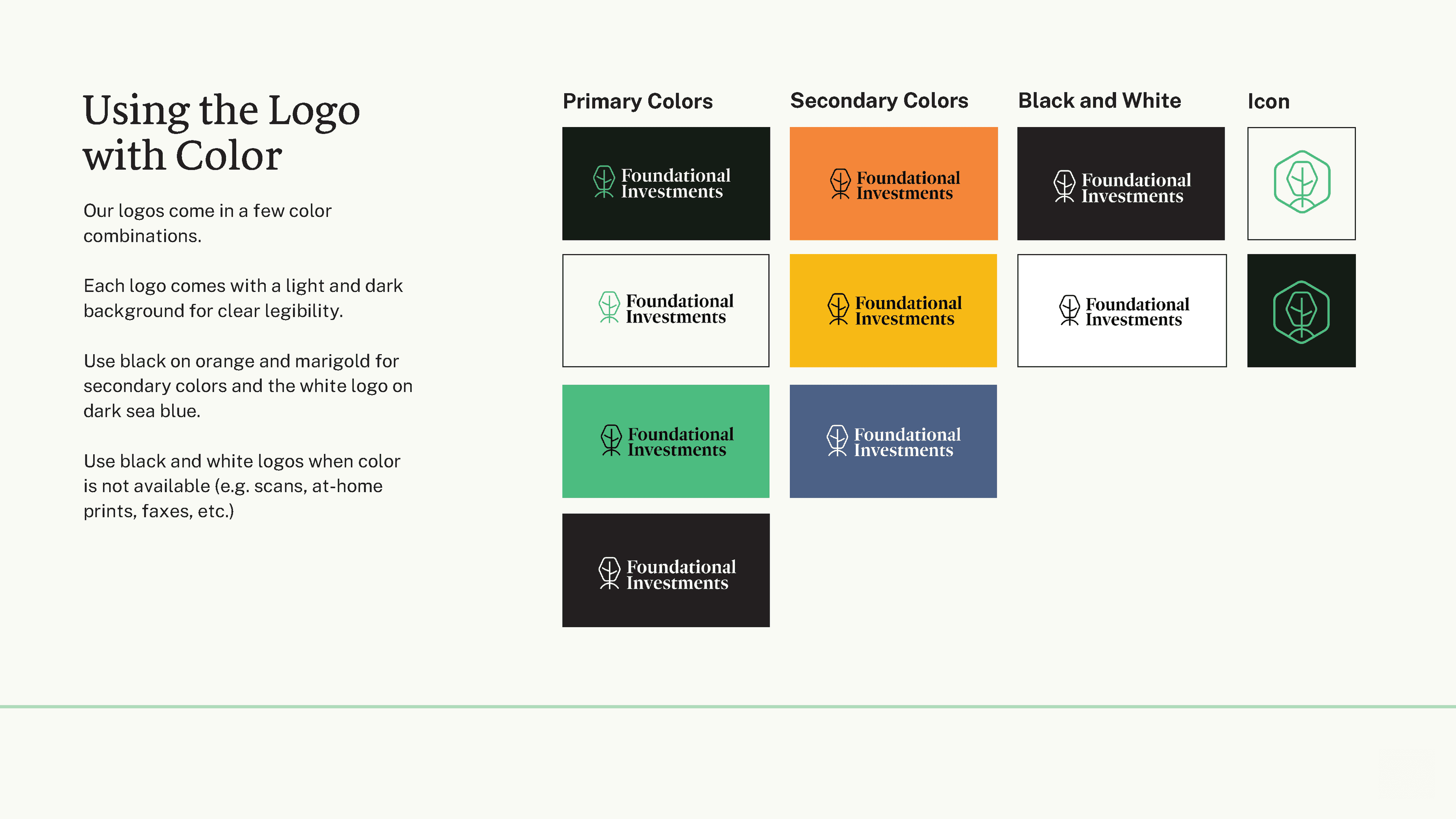
Task: Click tree emblem in black Black-and-White tile
Action: (1064, 186)
